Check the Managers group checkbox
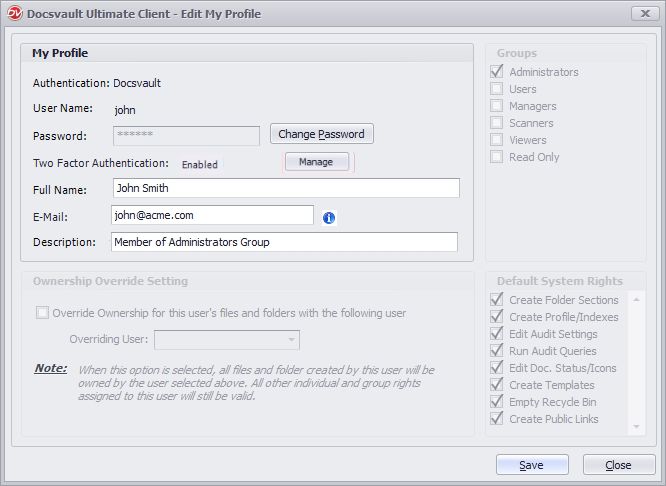 click(x=497, y=106)
